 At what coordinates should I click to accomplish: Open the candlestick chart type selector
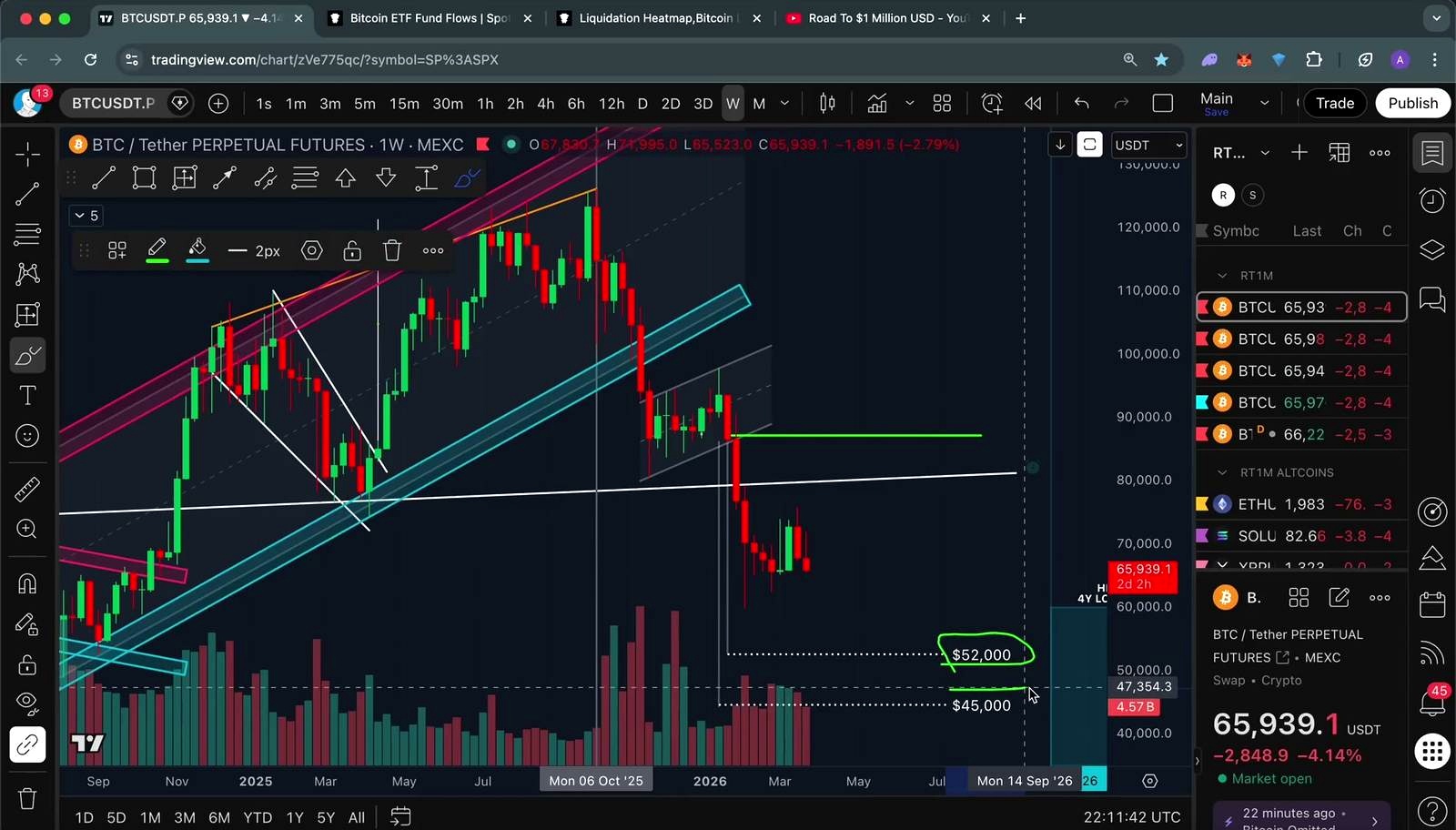[x=827, y=104]
